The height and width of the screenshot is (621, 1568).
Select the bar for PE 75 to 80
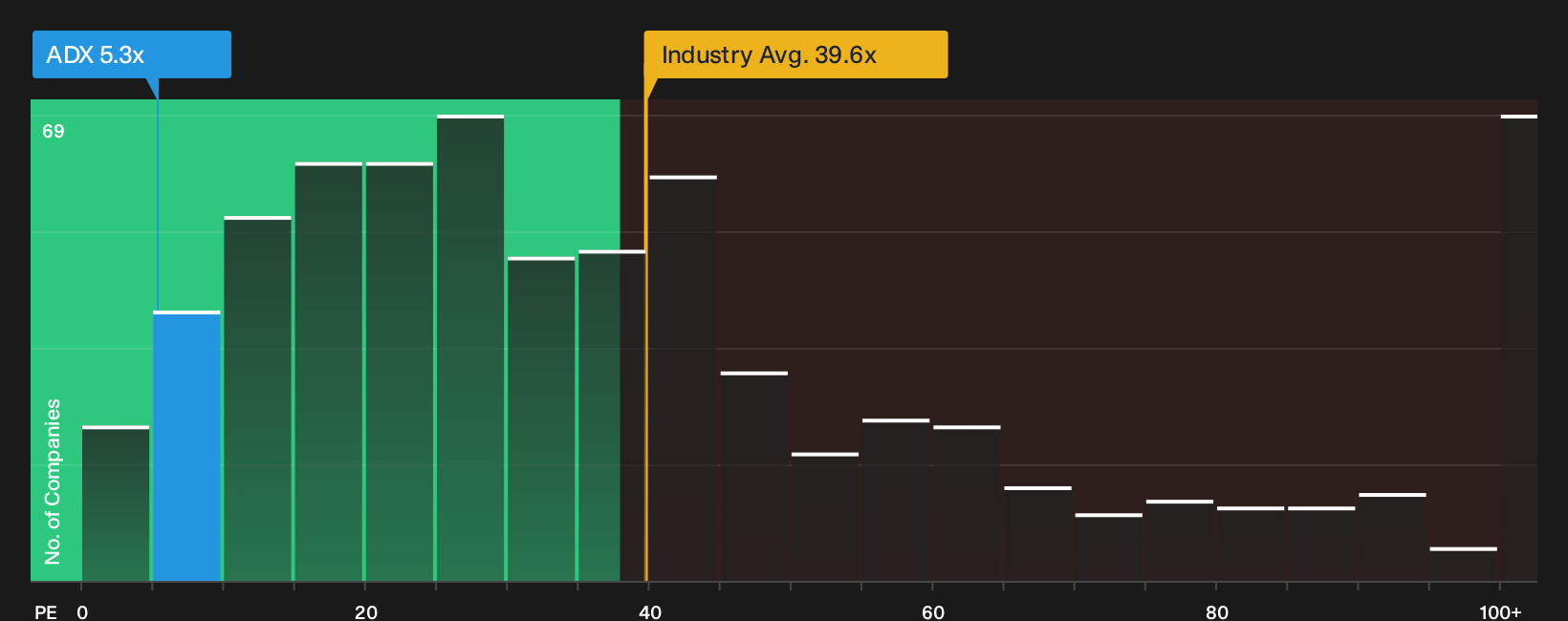1180,541
